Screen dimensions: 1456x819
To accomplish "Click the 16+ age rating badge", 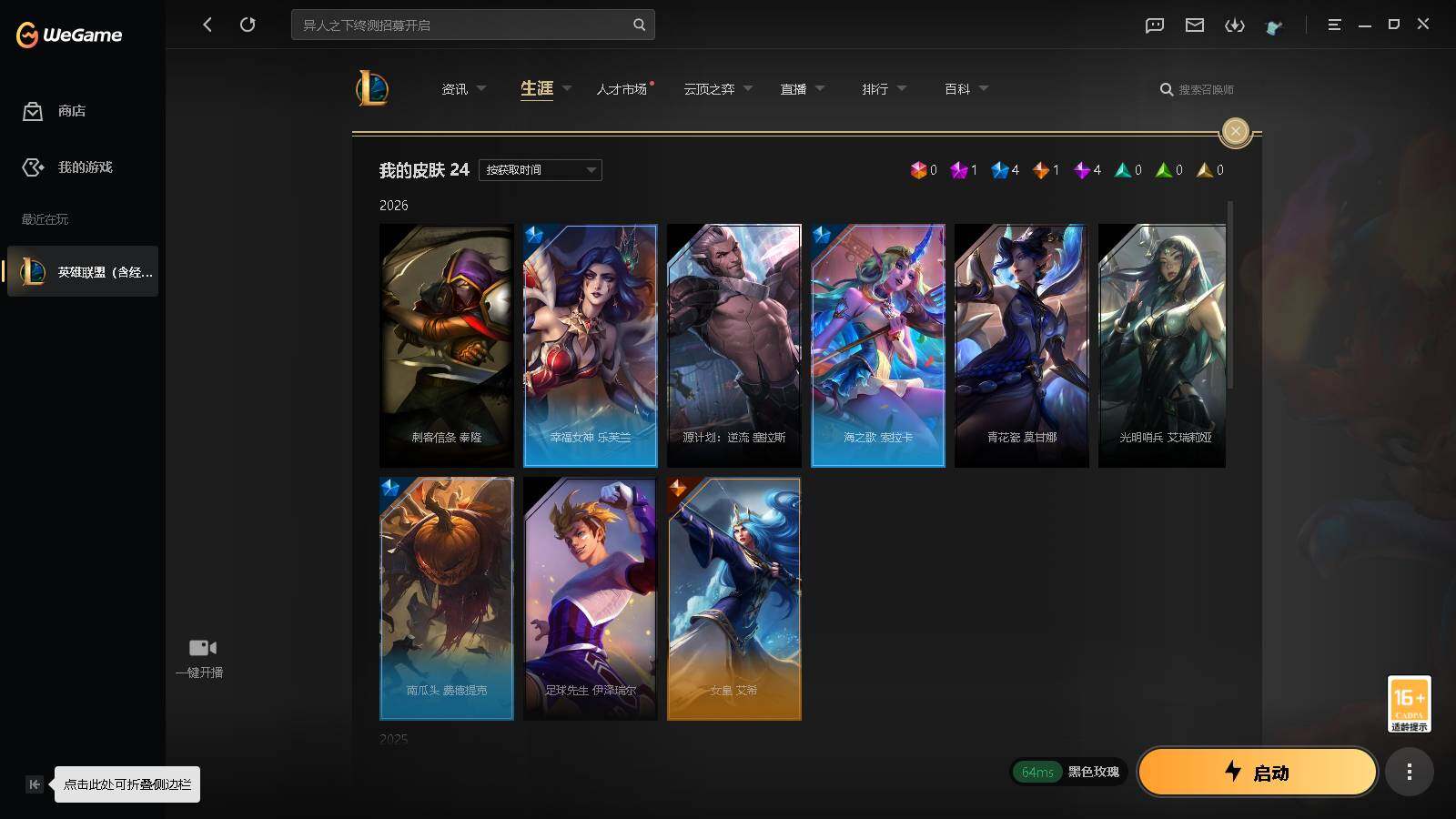I will [1409, 703].
